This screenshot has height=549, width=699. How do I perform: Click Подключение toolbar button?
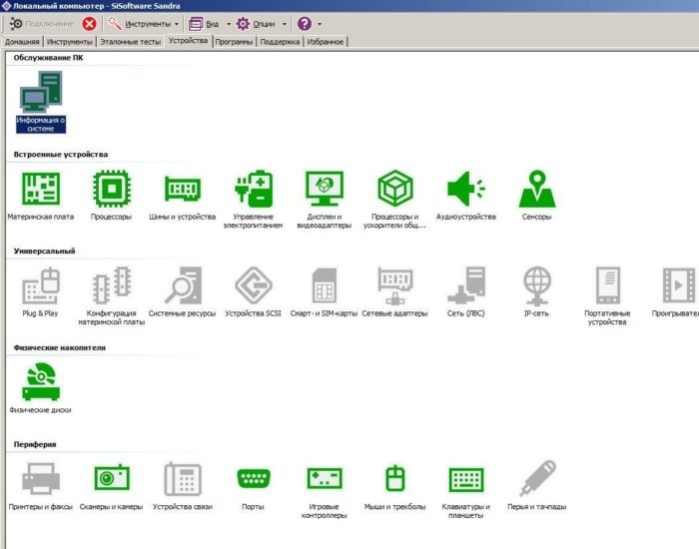point(41,24)
